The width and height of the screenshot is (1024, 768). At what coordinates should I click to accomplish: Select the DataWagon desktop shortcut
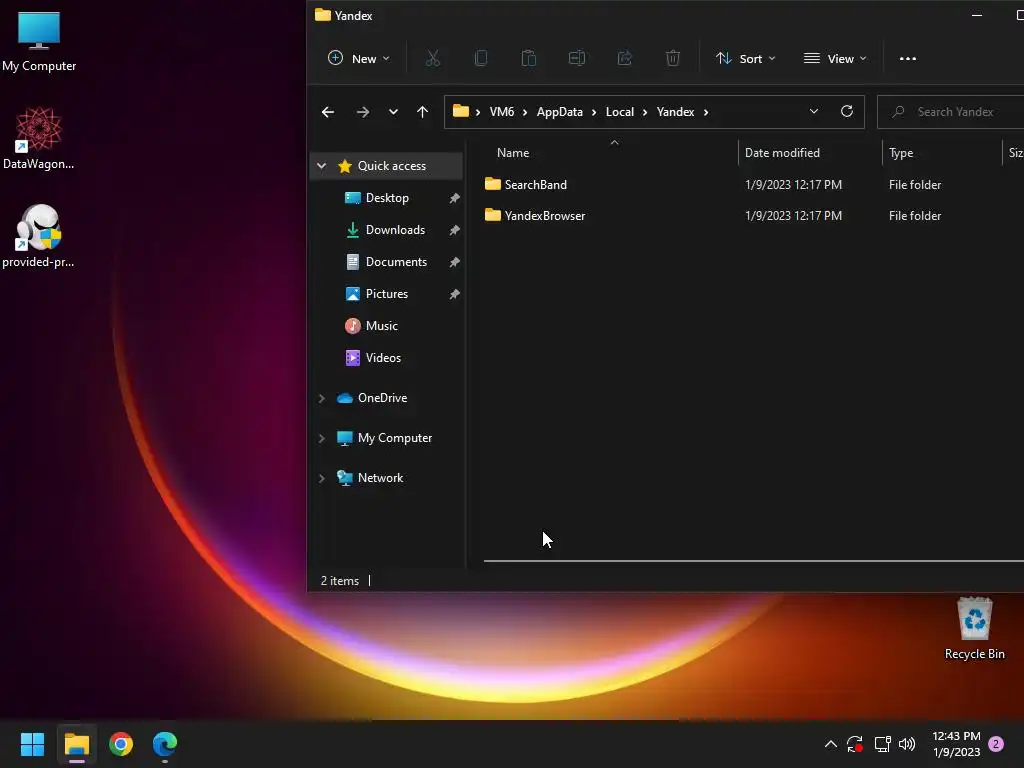39,138
